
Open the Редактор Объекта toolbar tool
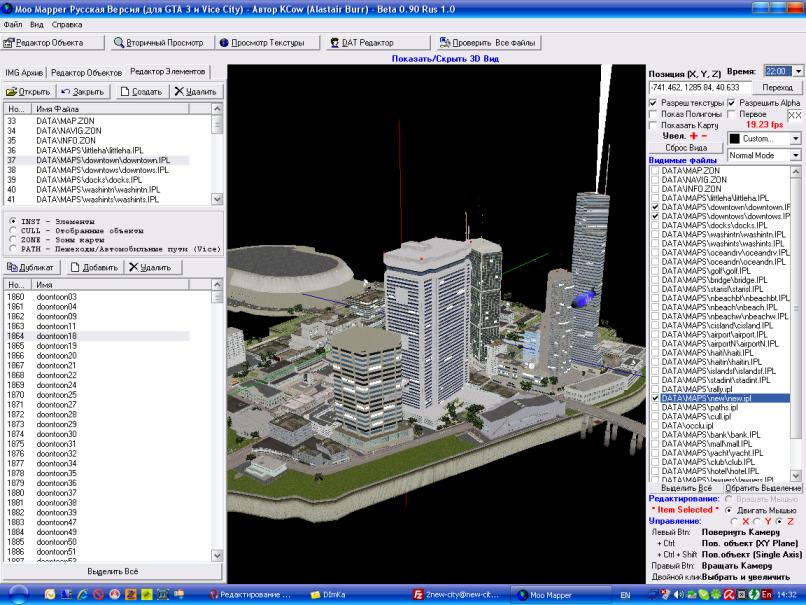pyautogui.click(x=52, y=43)
